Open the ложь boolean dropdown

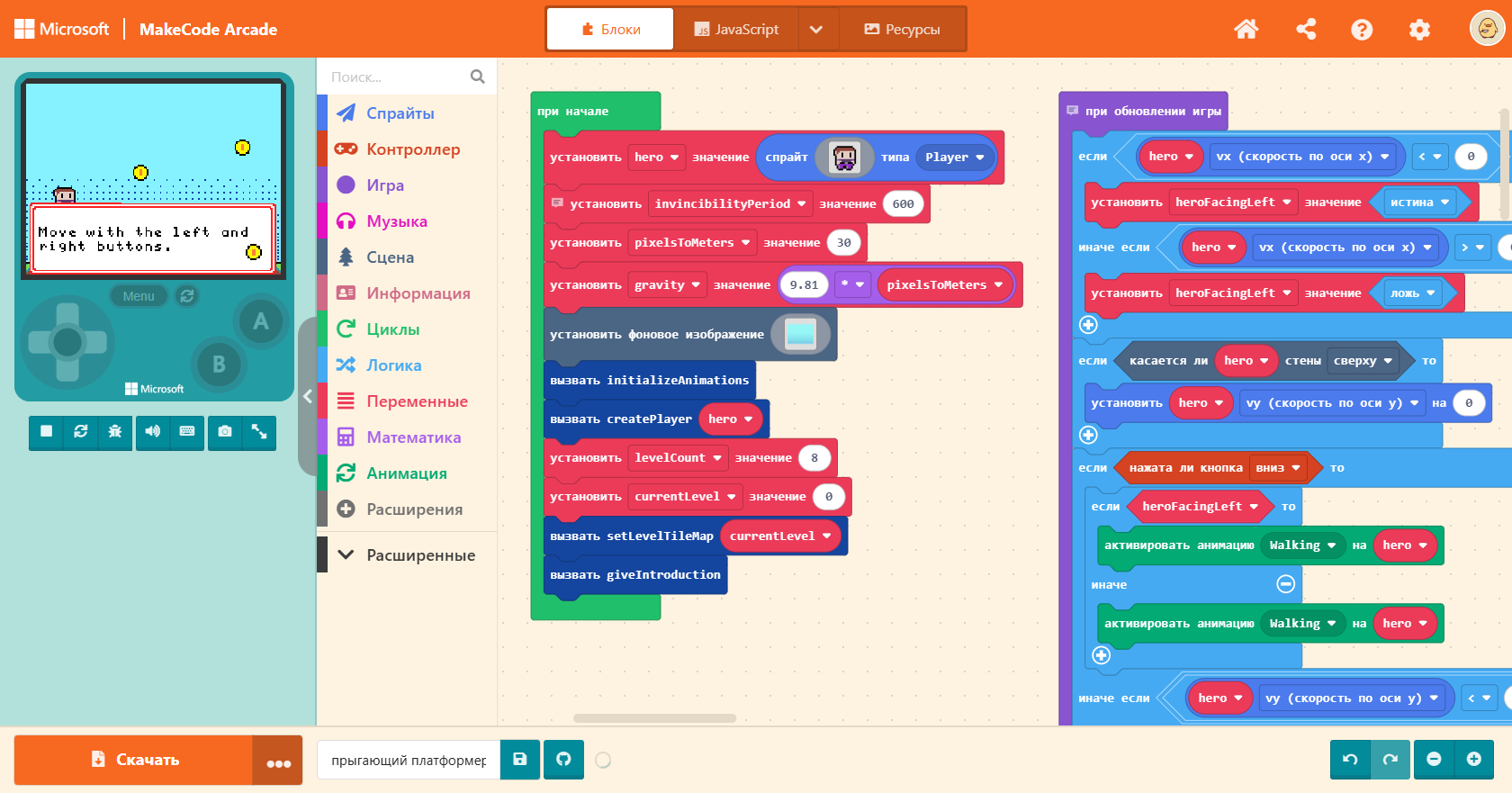[x=1413, y=293]
